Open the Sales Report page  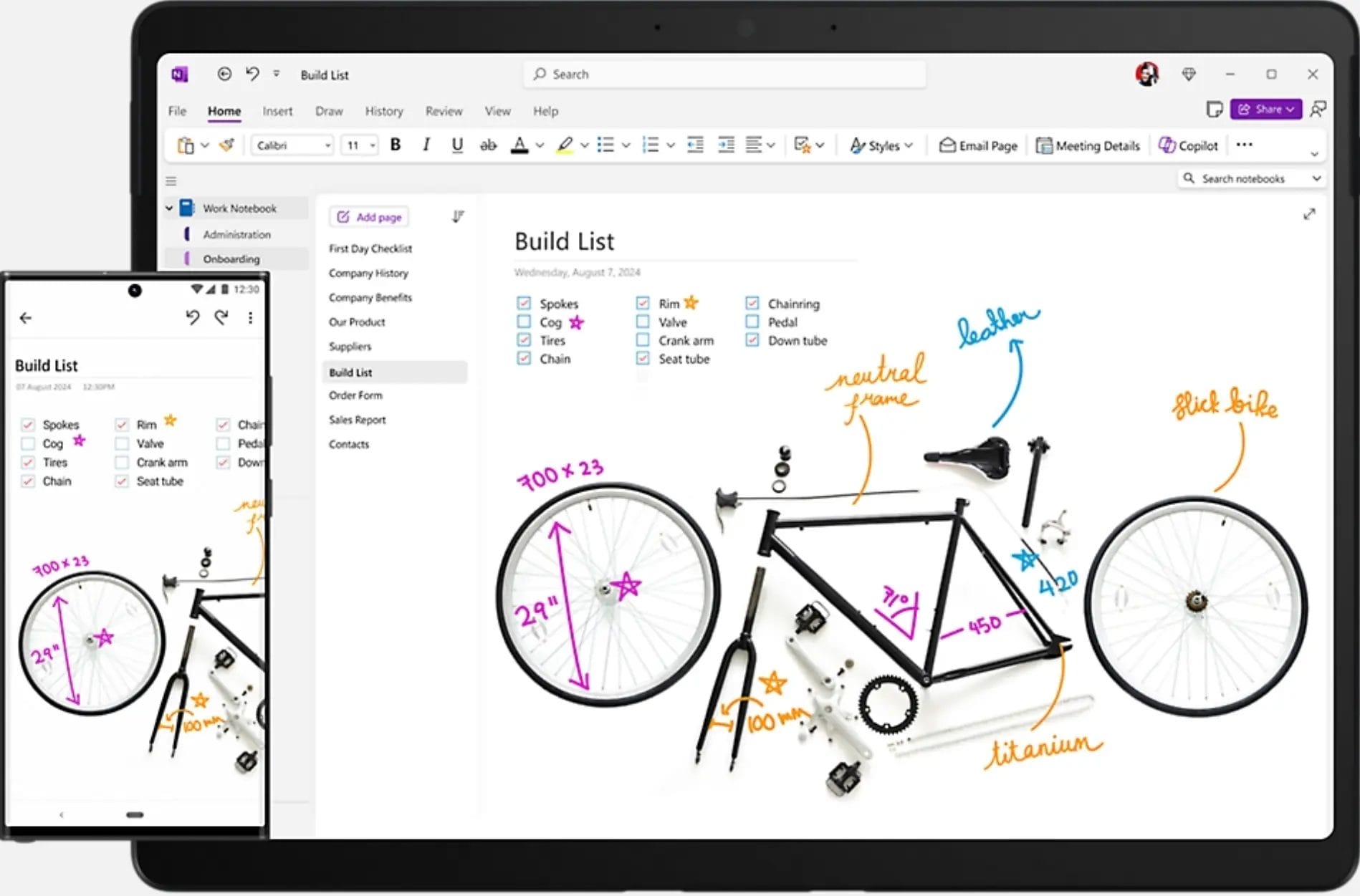coord(357,419)
